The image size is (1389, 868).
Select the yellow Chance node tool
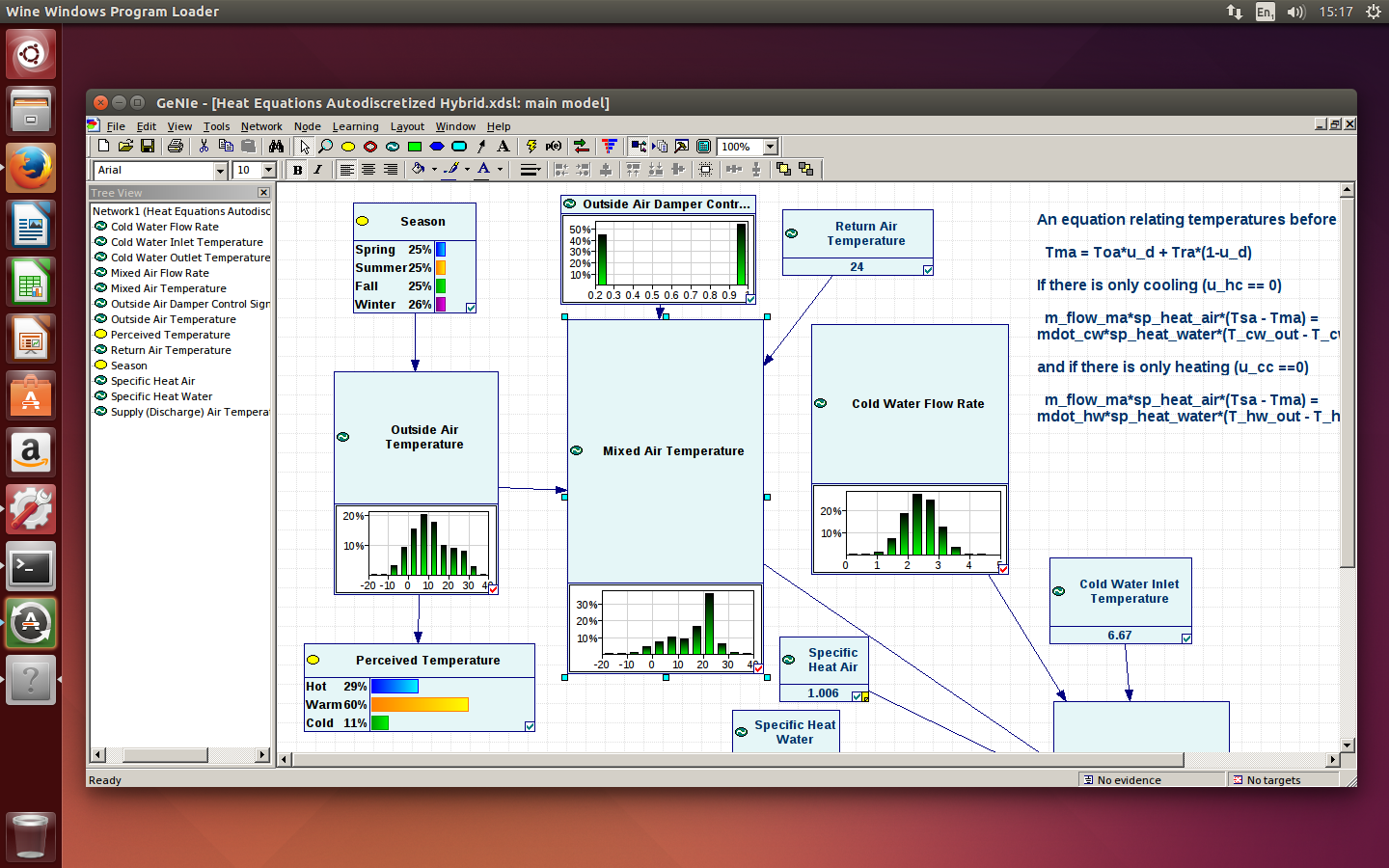[x=349, y=147]
